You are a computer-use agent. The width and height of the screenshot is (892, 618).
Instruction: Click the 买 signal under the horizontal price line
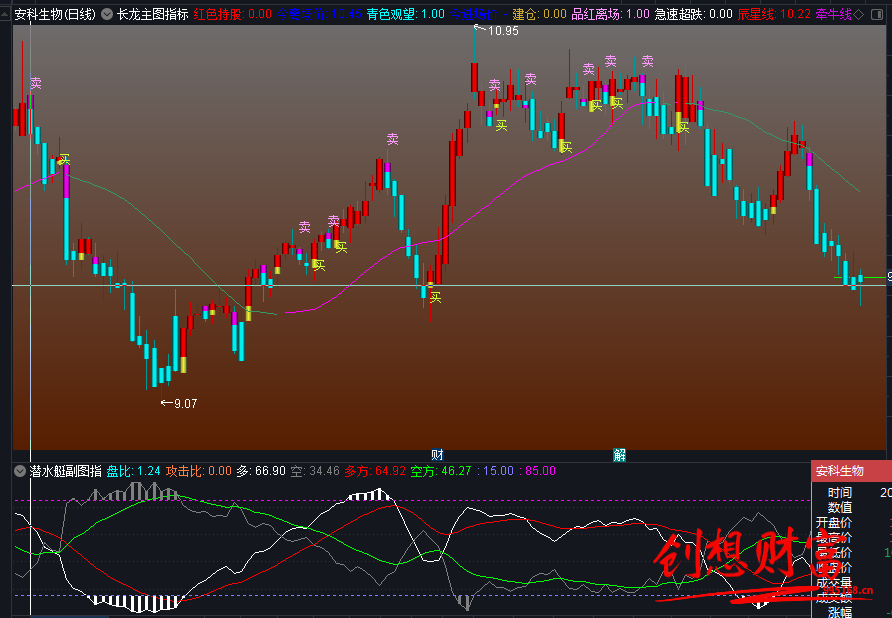click(435, 297)
